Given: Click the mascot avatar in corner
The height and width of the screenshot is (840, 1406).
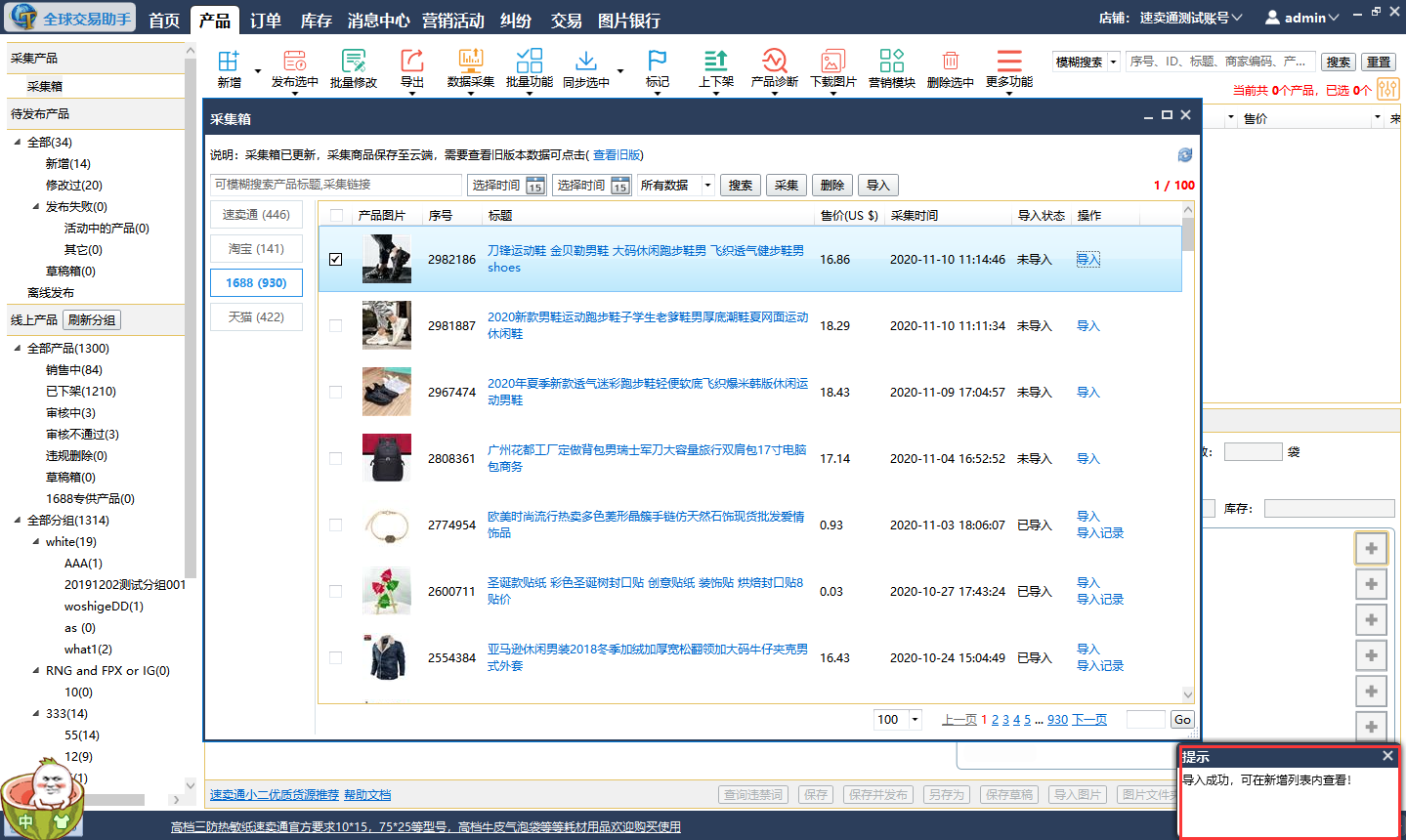Looking at the screenshot, I should pyautogui.click(x=41, y=798).
